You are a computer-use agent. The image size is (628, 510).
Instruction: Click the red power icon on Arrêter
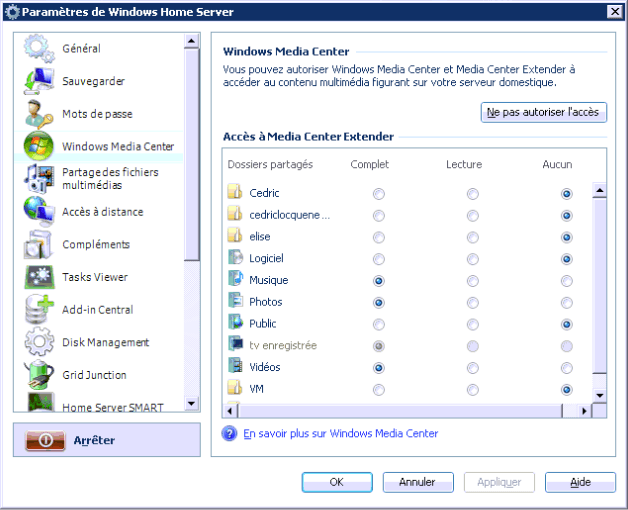click(x=45, y=440)
